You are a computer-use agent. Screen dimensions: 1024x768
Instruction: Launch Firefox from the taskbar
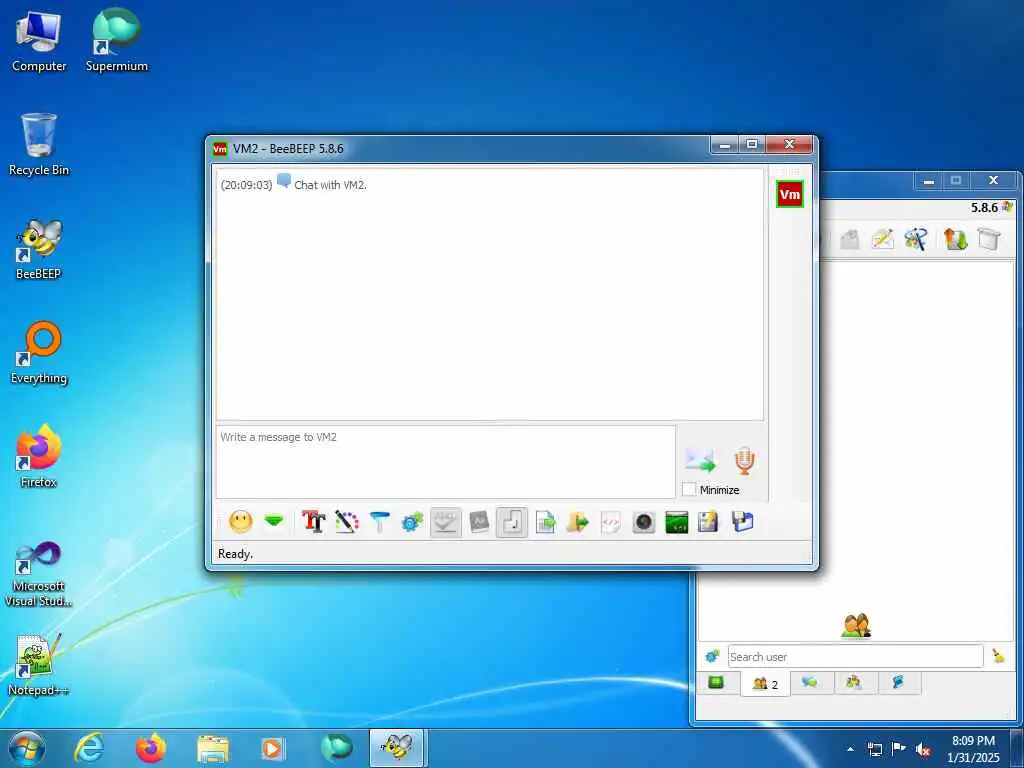point(150,748)
